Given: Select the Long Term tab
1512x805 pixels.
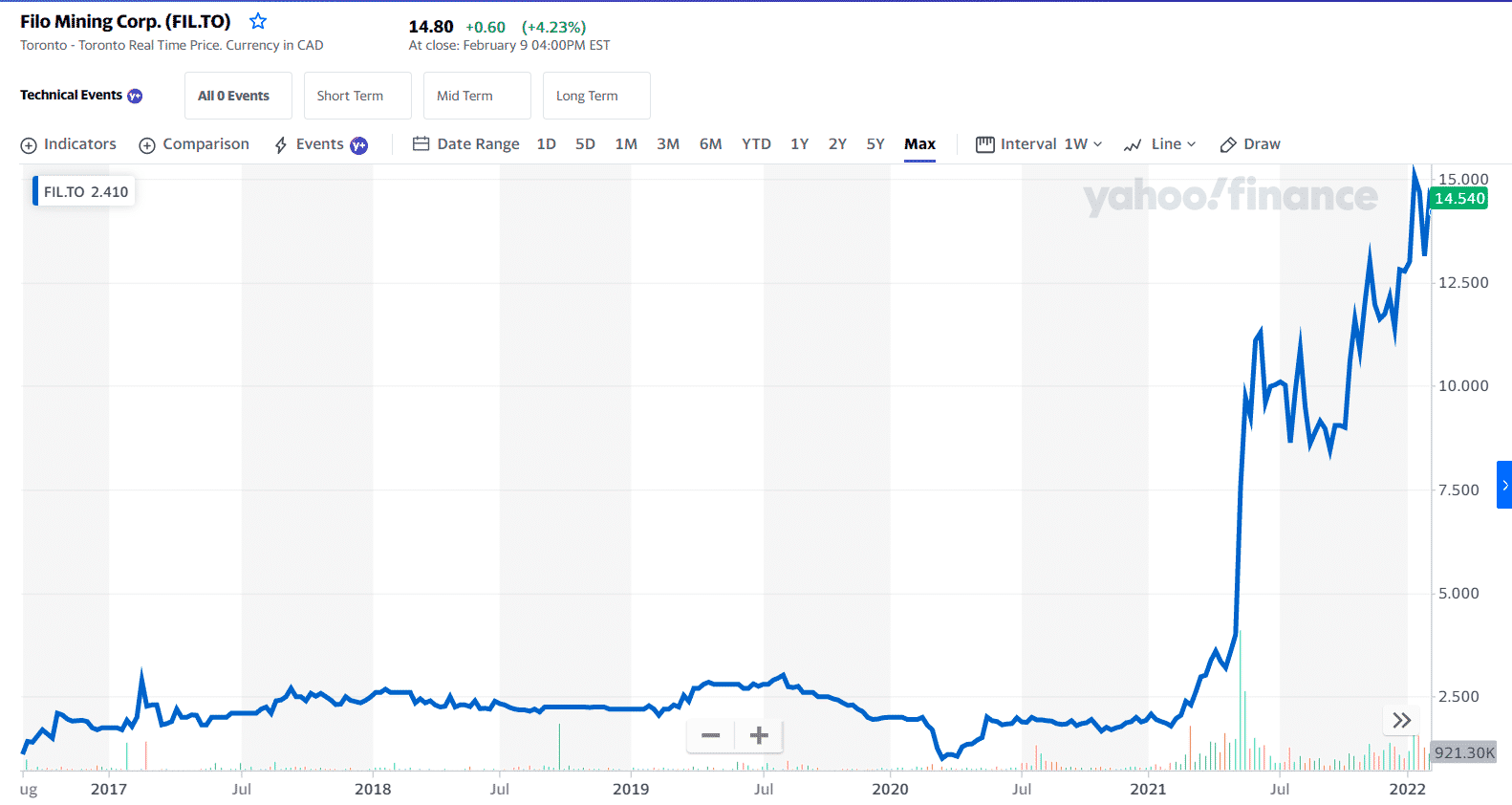Looking at the screenshot, I should [596, 96].
